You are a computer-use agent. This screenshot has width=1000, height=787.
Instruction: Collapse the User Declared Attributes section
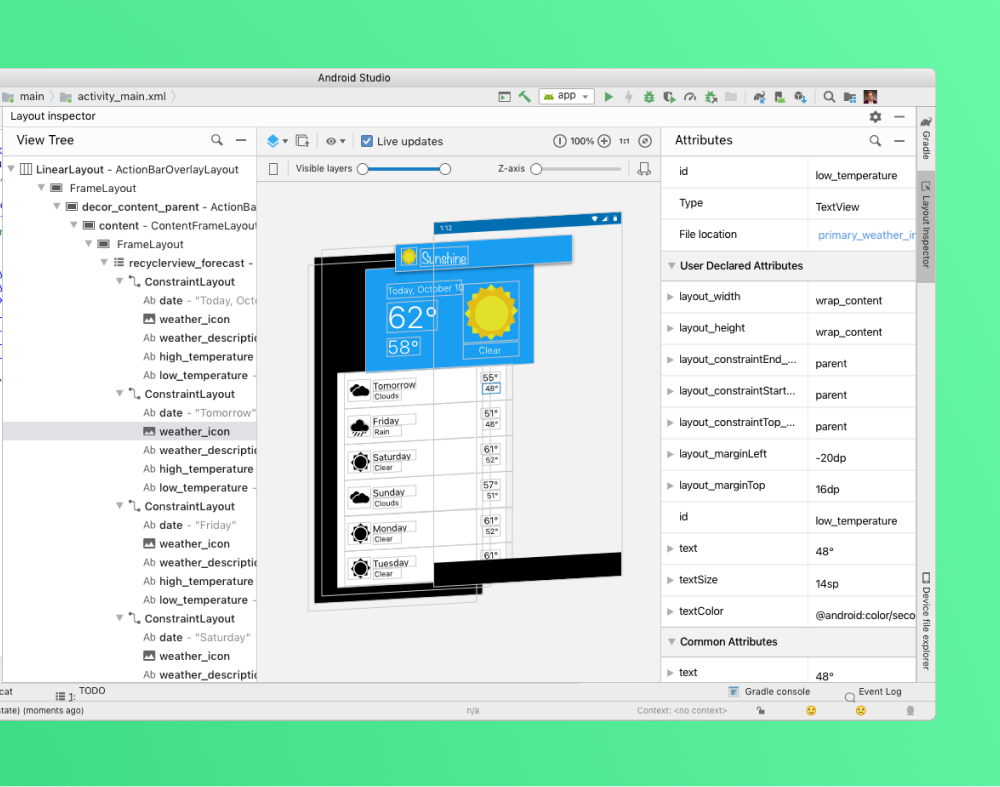(x=671, y=266)
